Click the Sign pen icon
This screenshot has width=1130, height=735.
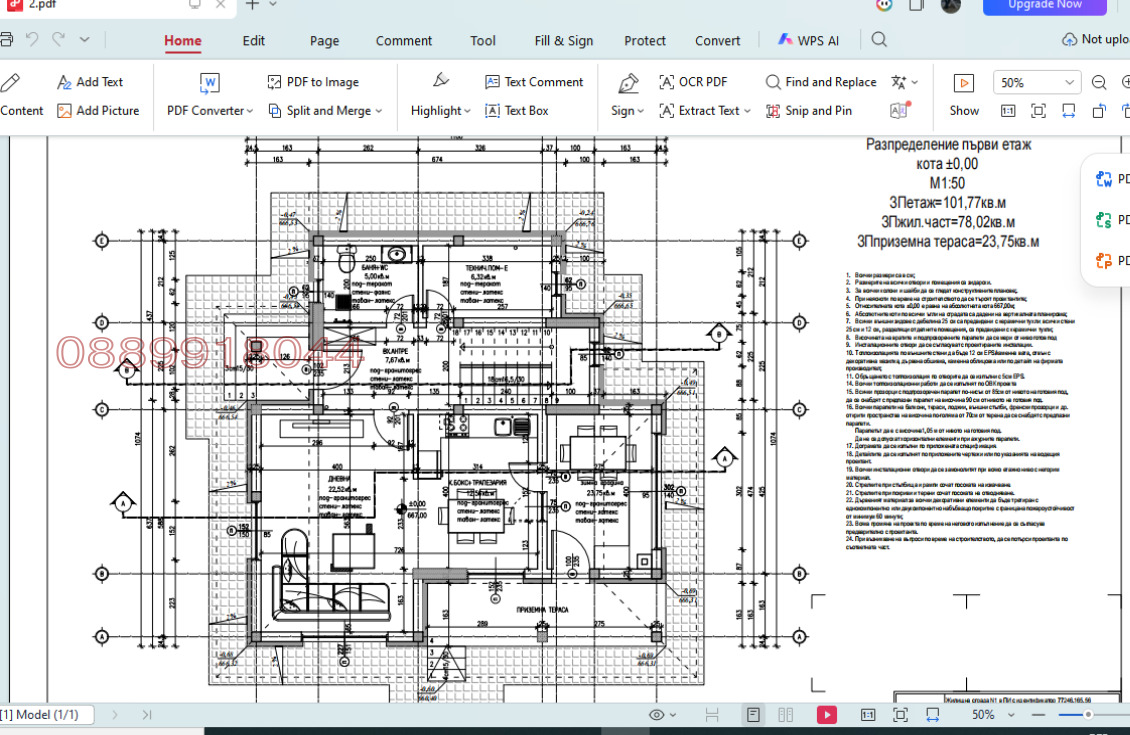(628, 84)
